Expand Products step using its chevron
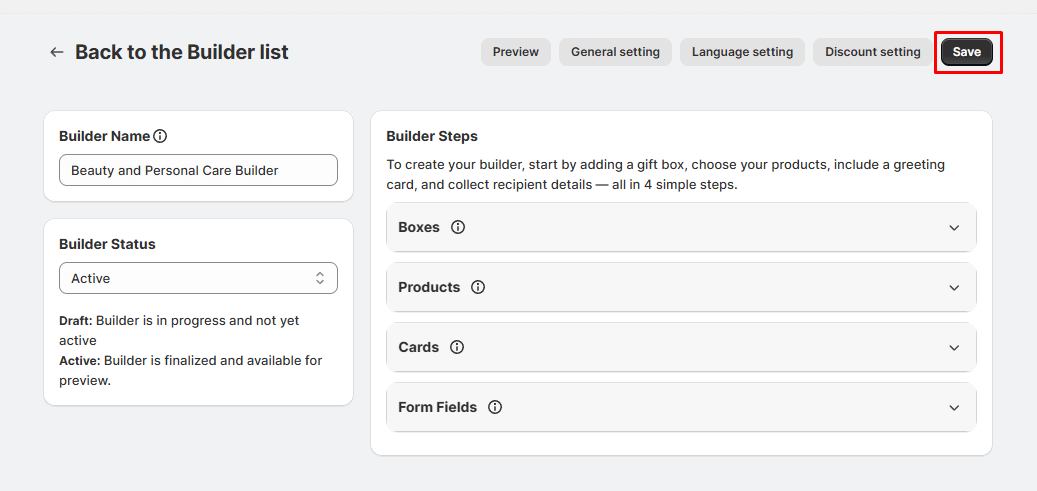The image size is (1037, 491). (x=954, y=288)
